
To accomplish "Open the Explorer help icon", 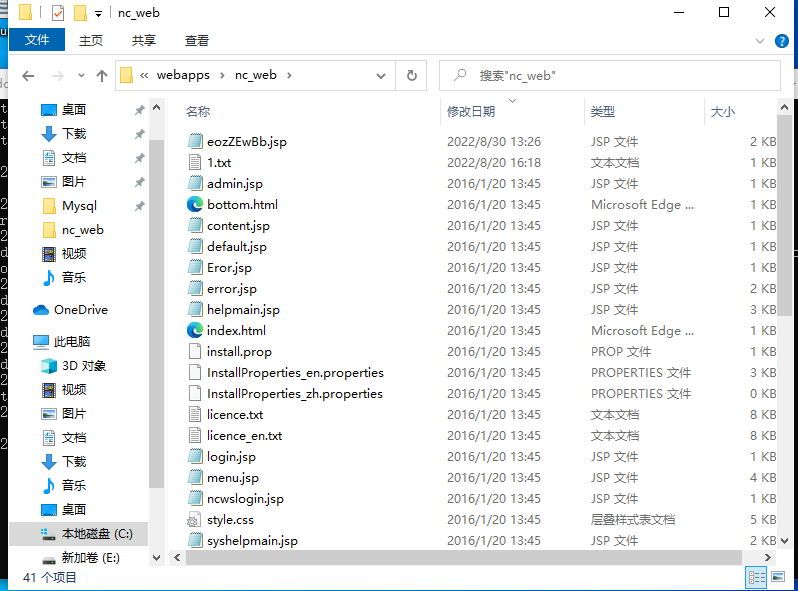I will tap(781, 41).
